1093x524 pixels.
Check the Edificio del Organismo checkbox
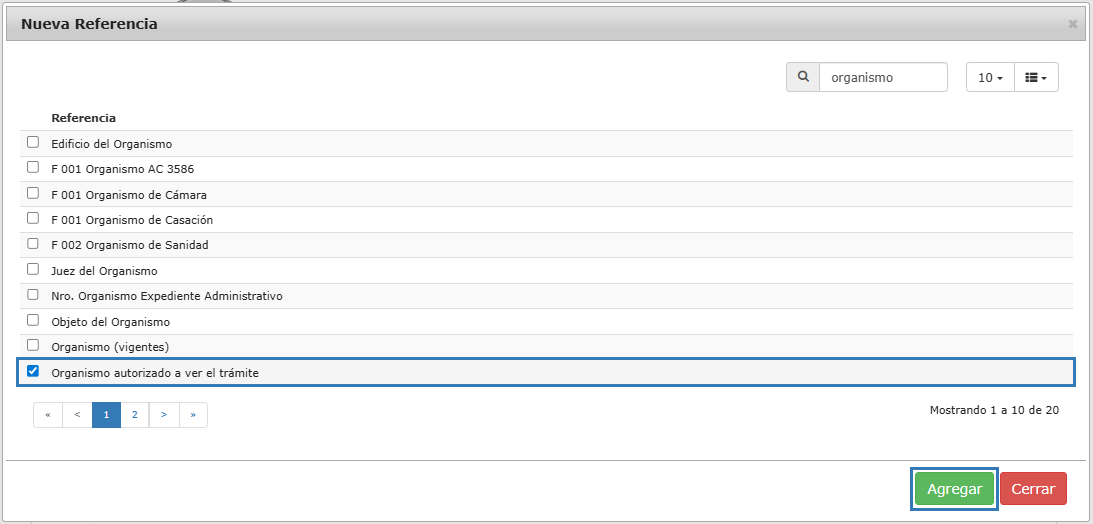tap(33, 142)
